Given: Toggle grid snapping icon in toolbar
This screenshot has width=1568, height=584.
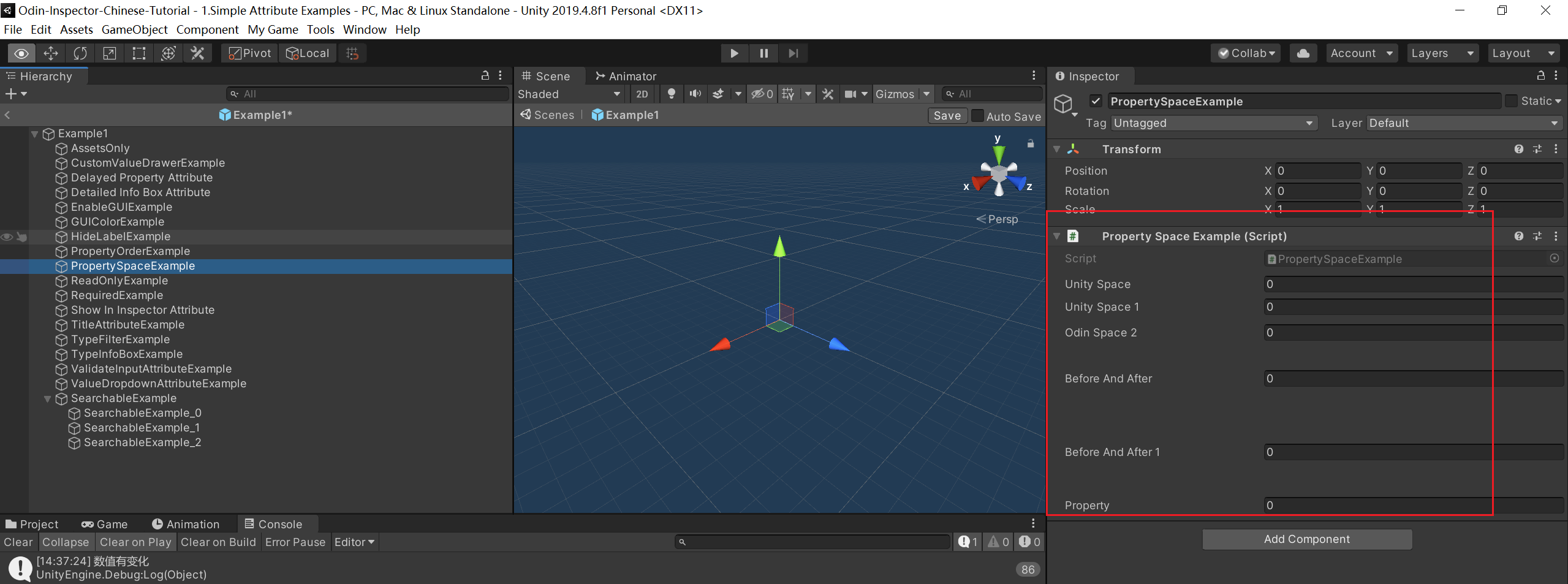Looking at the screenshot, I should coord(352,53).
